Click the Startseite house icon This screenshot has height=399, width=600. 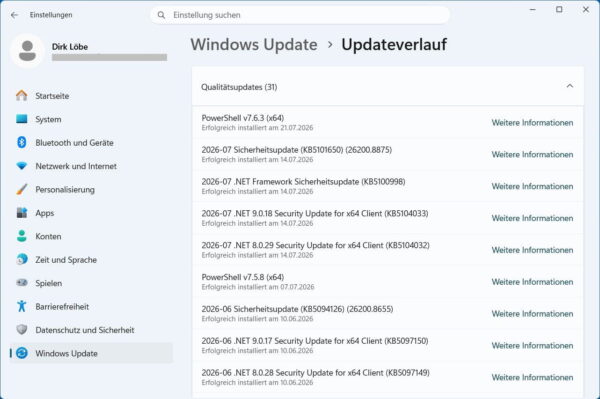click(x=22, y=96)
